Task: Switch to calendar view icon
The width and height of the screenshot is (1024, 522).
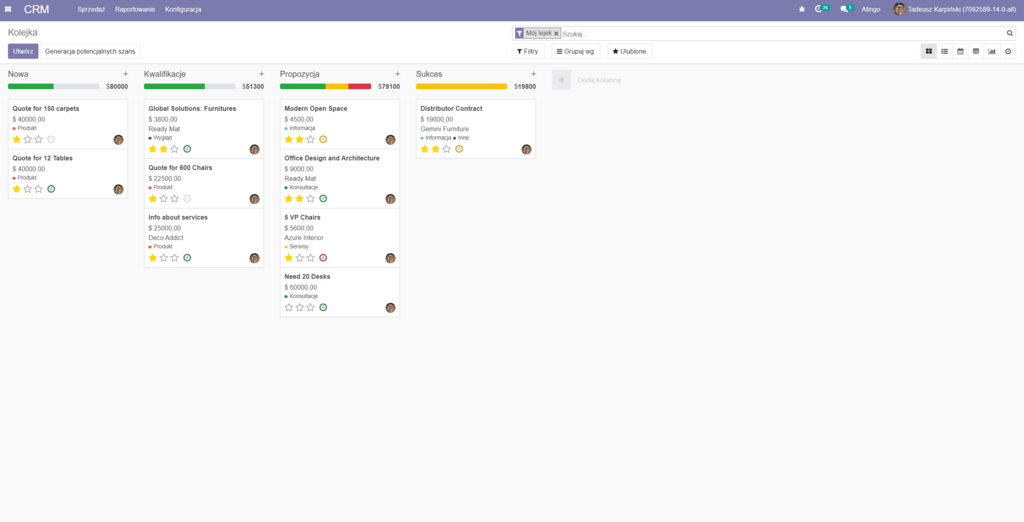Action: pyautogui.click(x=960, y=51)
